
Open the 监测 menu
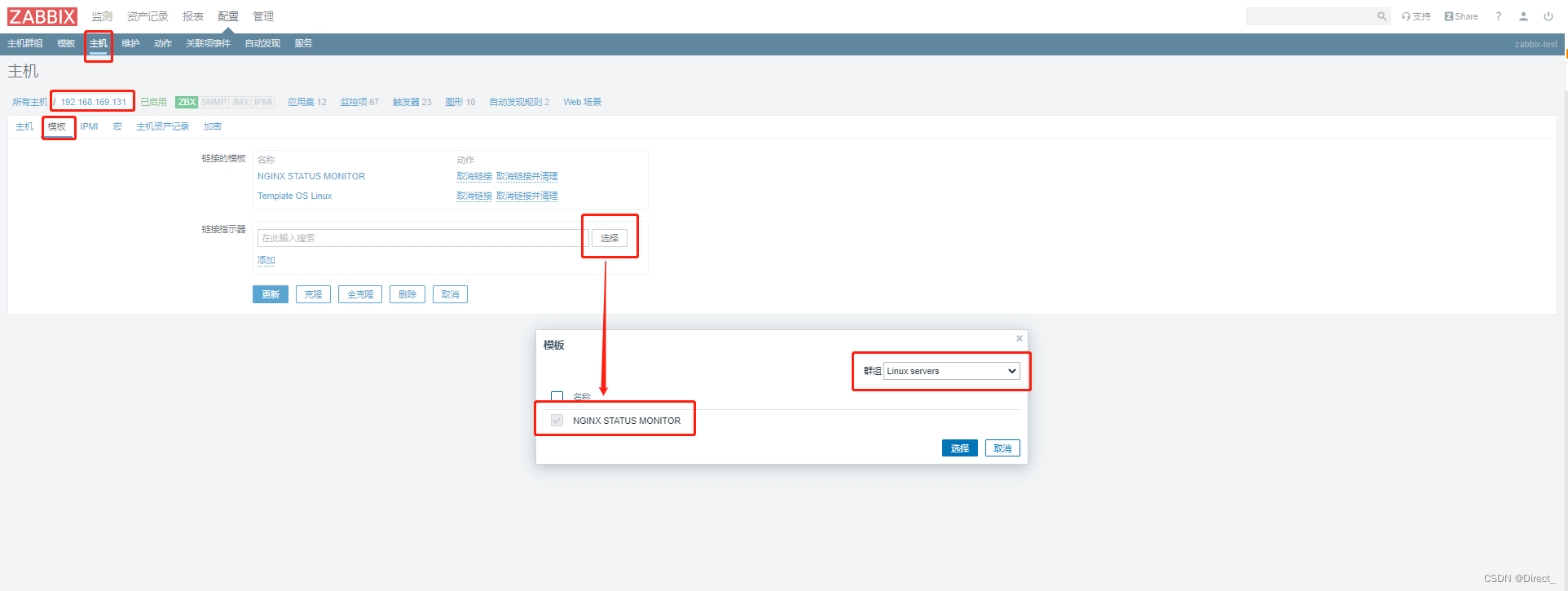[x=102, y=16]
